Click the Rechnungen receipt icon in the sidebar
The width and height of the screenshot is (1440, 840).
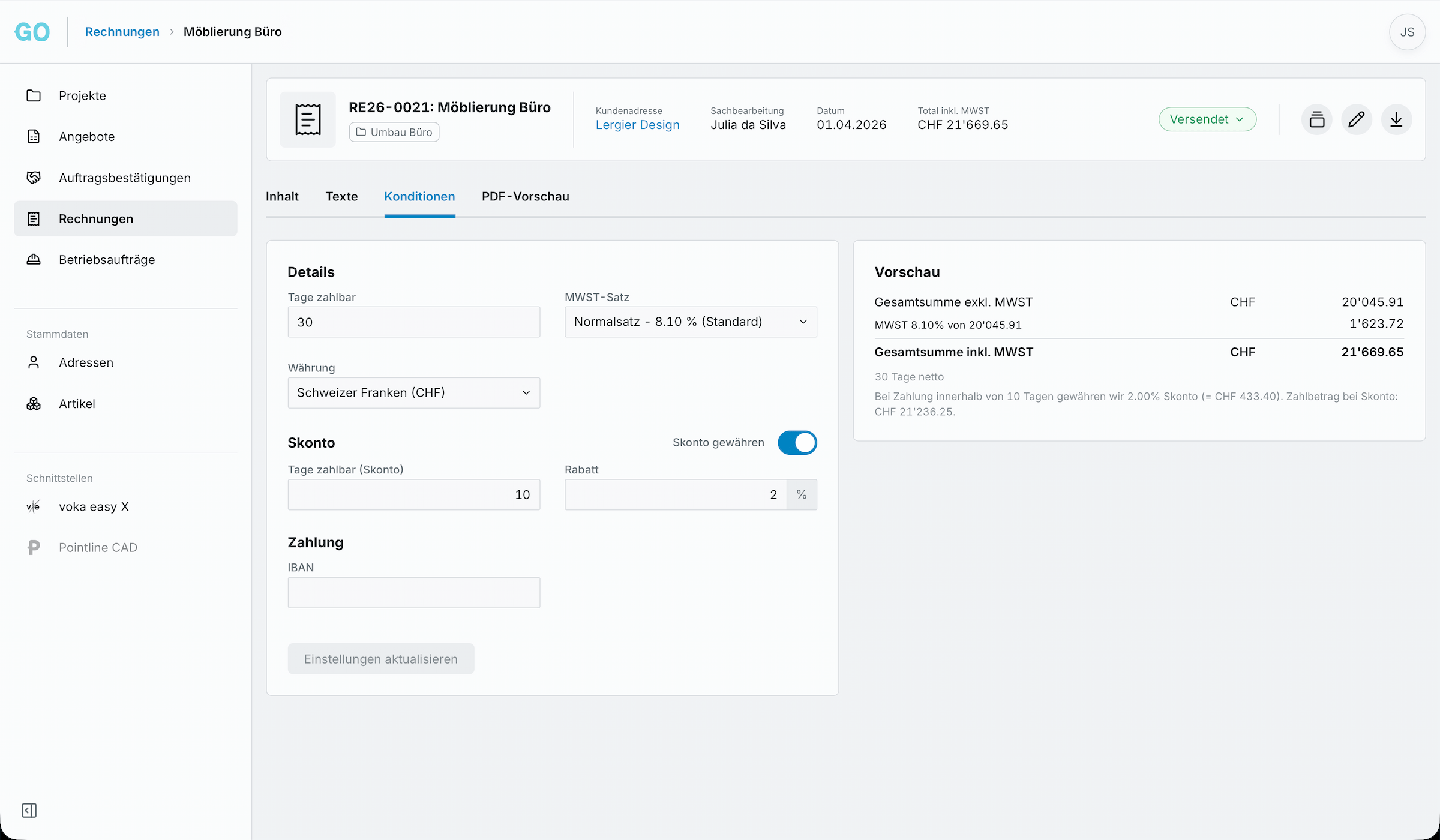click(34, 218)
